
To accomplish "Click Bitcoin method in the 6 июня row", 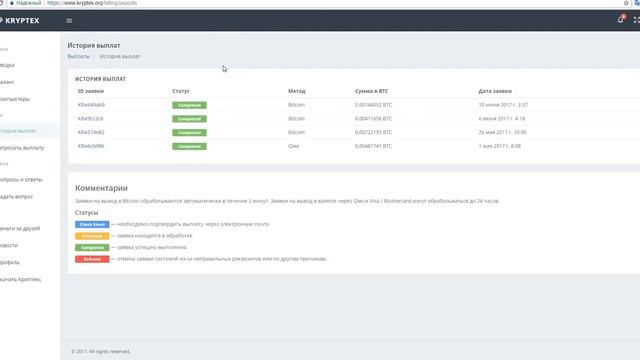I will pyautogui.click(x=296, y=118).
